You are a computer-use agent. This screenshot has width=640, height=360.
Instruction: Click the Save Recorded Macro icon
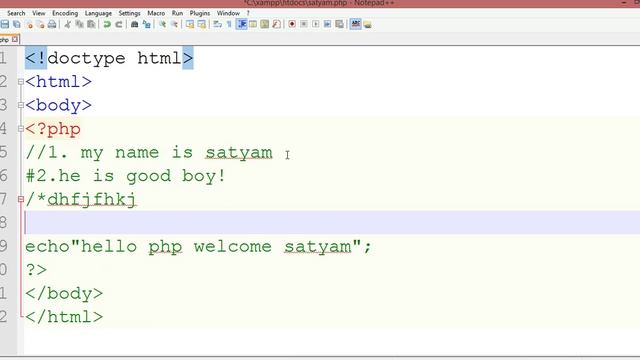(339, 24)
